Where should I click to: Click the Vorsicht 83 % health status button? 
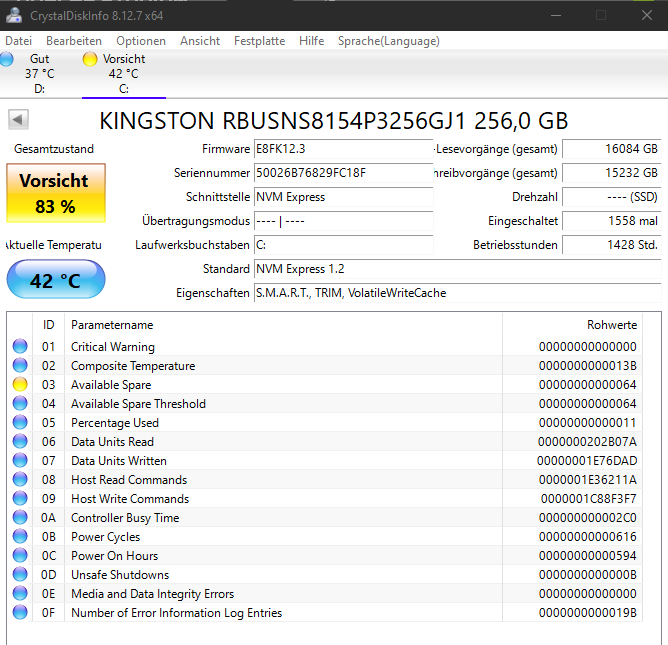pos(56,193)
